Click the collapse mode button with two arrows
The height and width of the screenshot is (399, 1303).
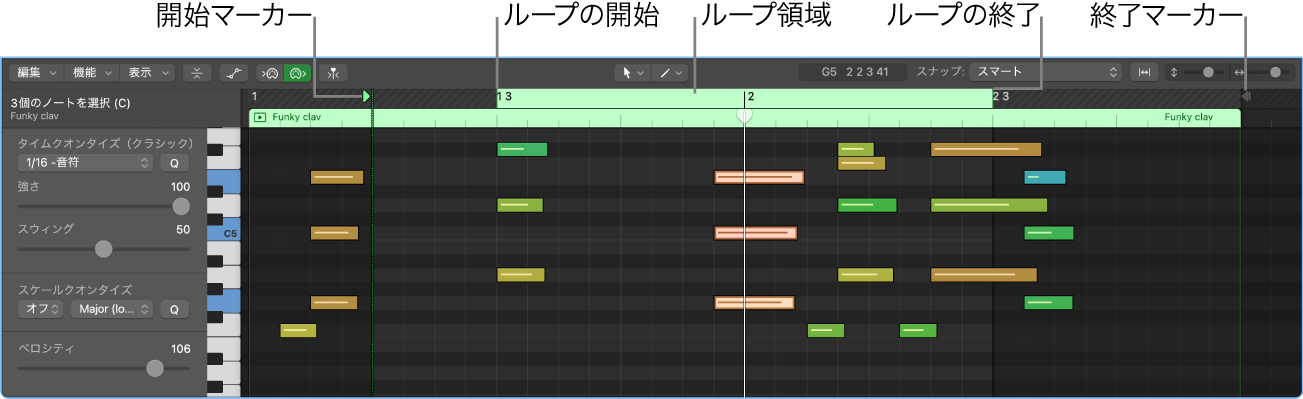[x=197, y=73]
